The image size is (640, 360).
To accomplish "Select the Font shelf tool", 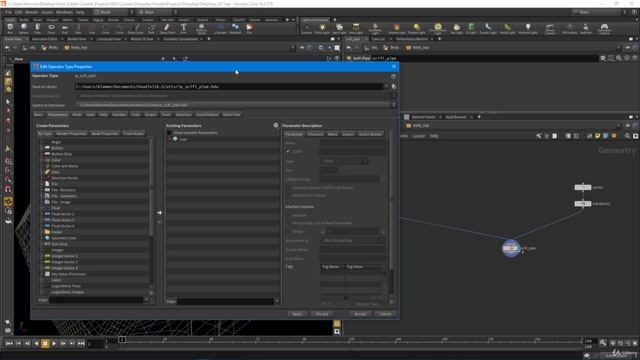I will tap(183, 28).
